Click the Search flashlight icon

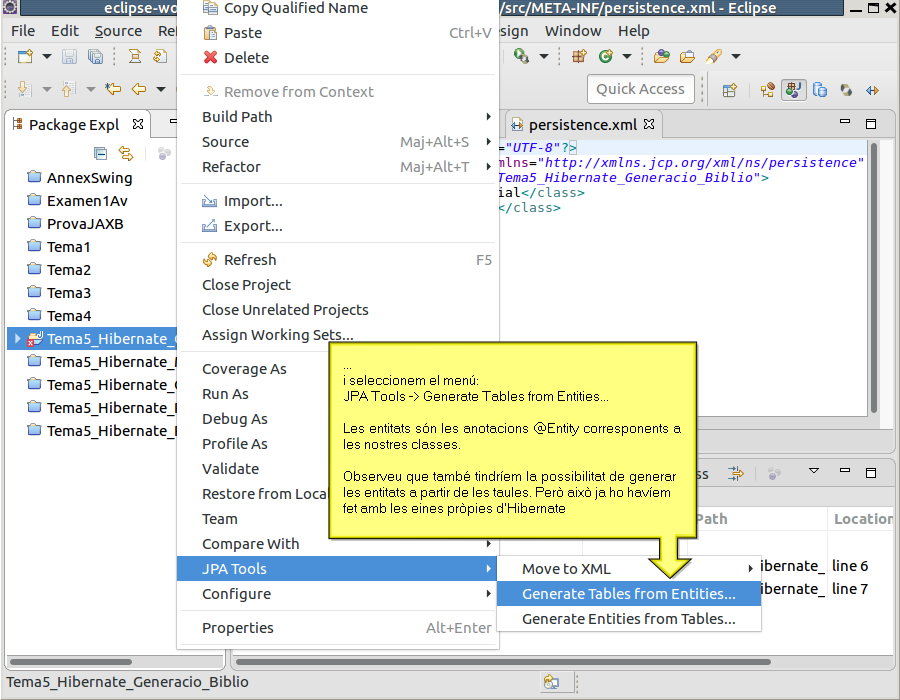(714, 56)
